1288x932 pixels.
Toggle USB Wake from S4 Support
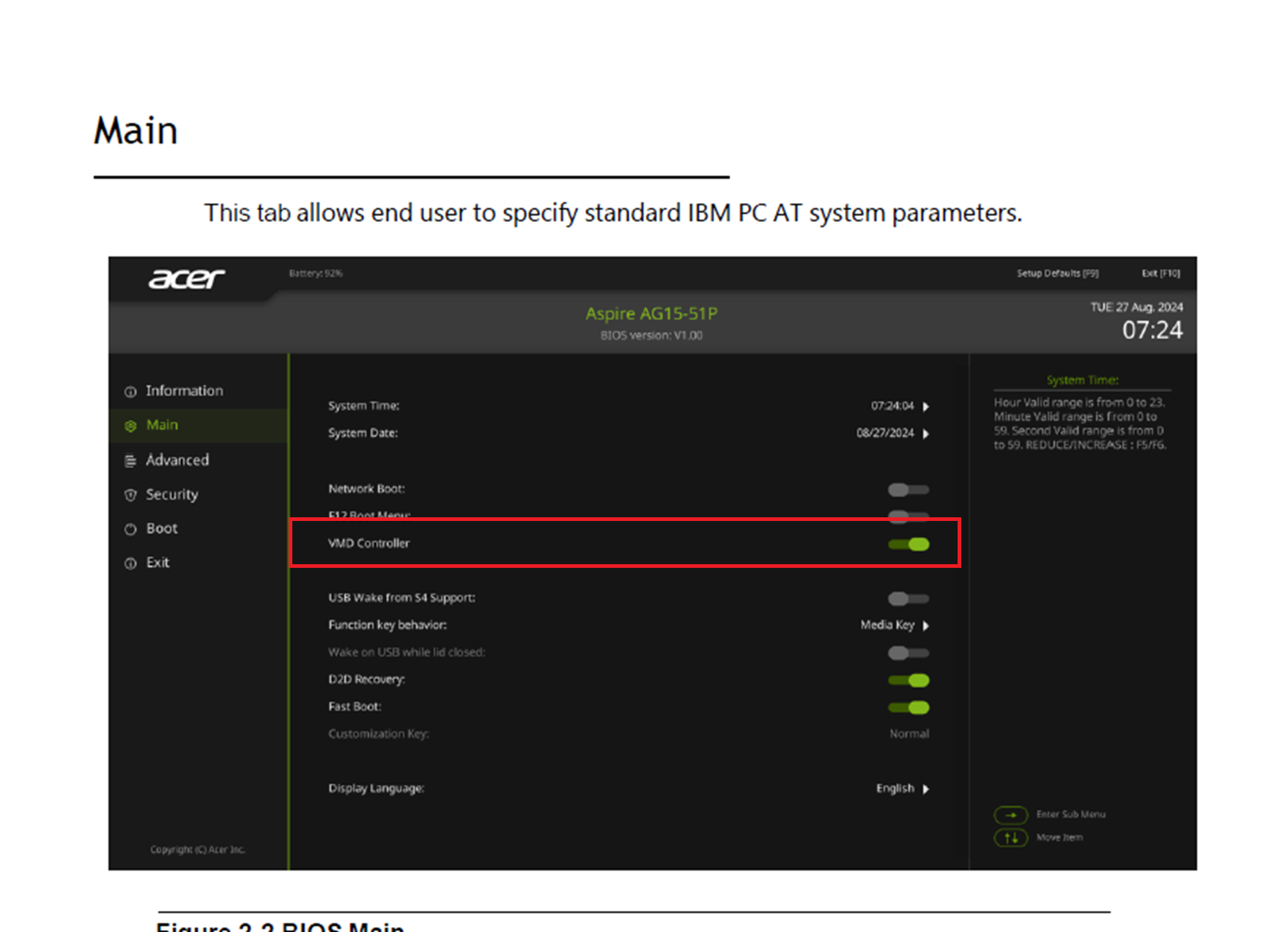pyautogui.click(x=908, y=599)
